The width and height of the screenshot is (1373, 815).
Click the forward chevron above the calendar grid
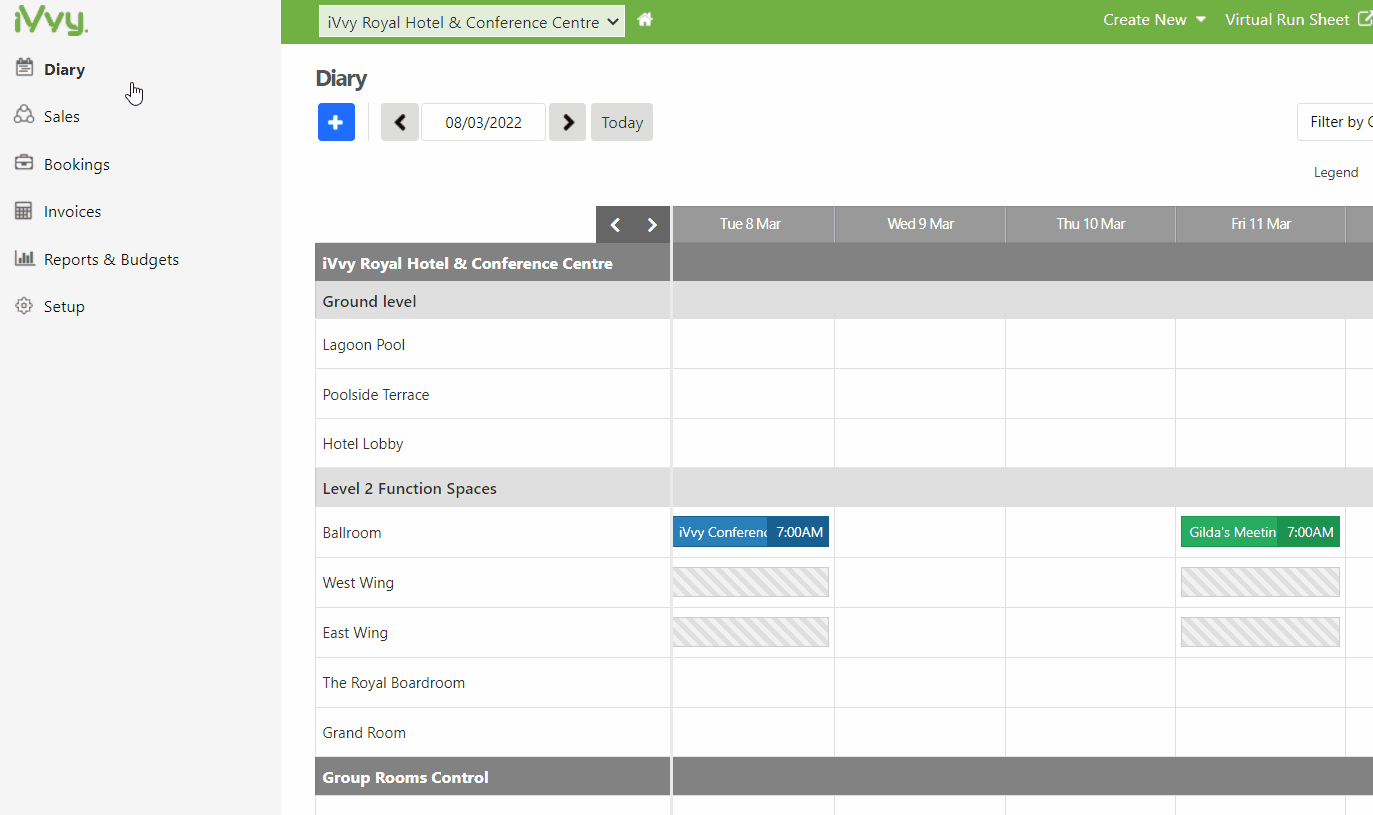coord(651,224)
